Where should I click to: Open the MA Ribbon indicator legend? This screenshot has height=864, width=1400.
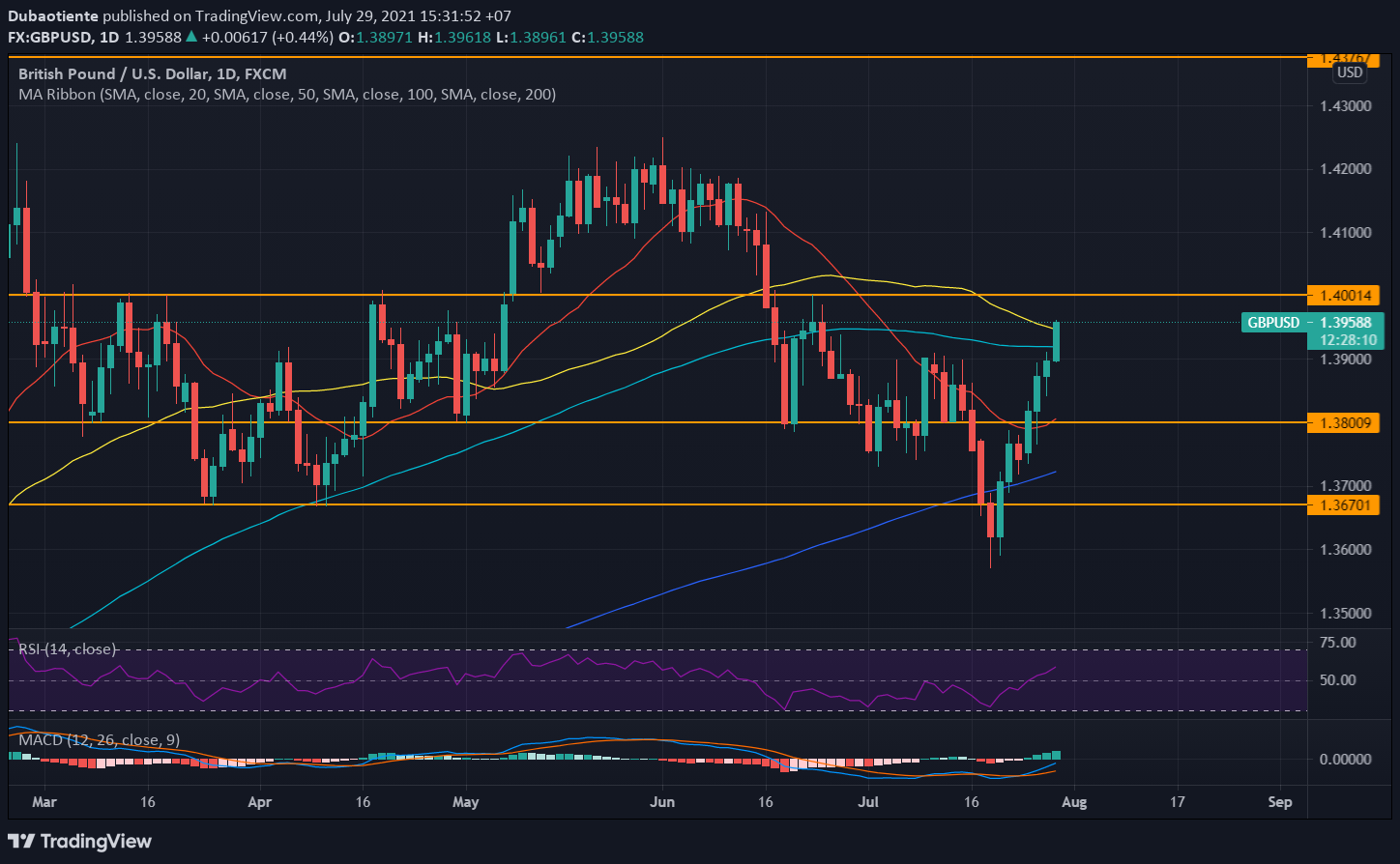[287, 95]
